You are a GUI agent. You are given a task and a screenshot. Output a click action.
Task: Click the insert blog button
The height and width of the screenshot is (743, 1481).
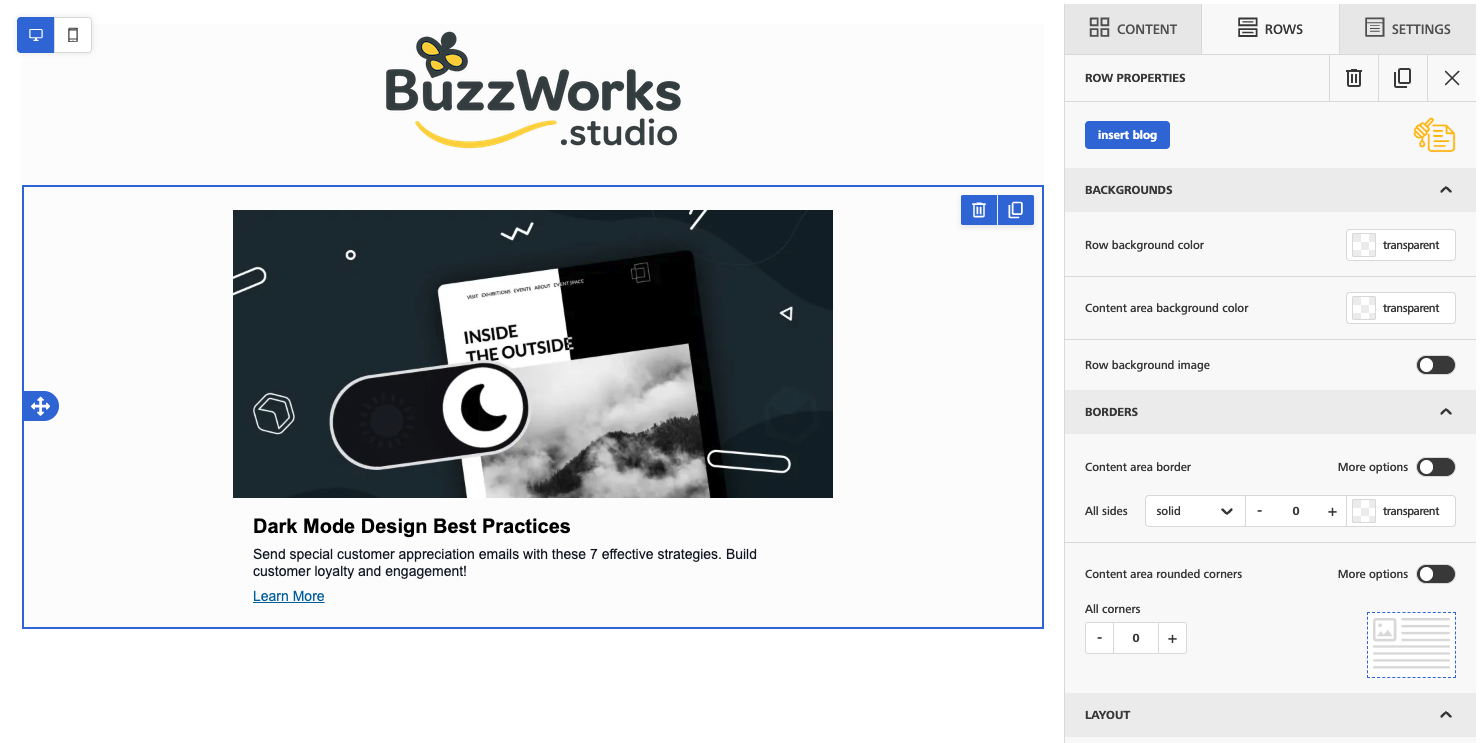[x=1127, y=134]
